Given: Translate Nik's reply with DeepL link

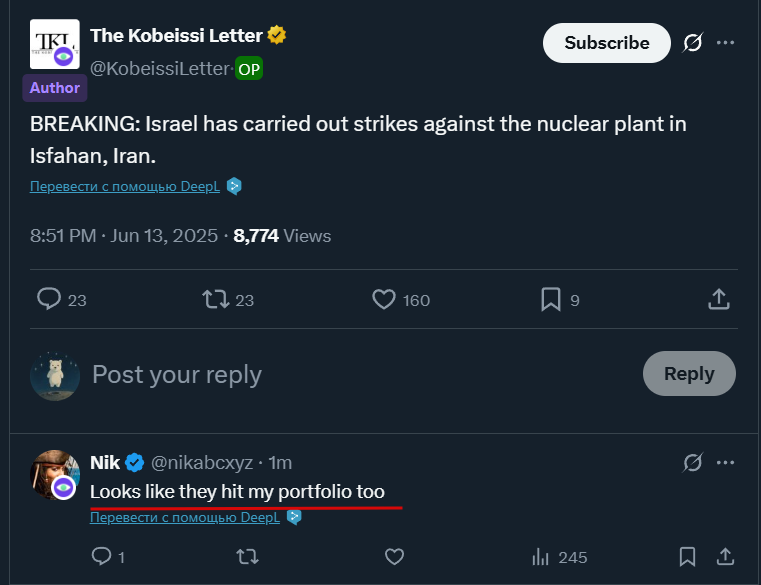Looking at the screenshot, I should click(x=185, y=518).
